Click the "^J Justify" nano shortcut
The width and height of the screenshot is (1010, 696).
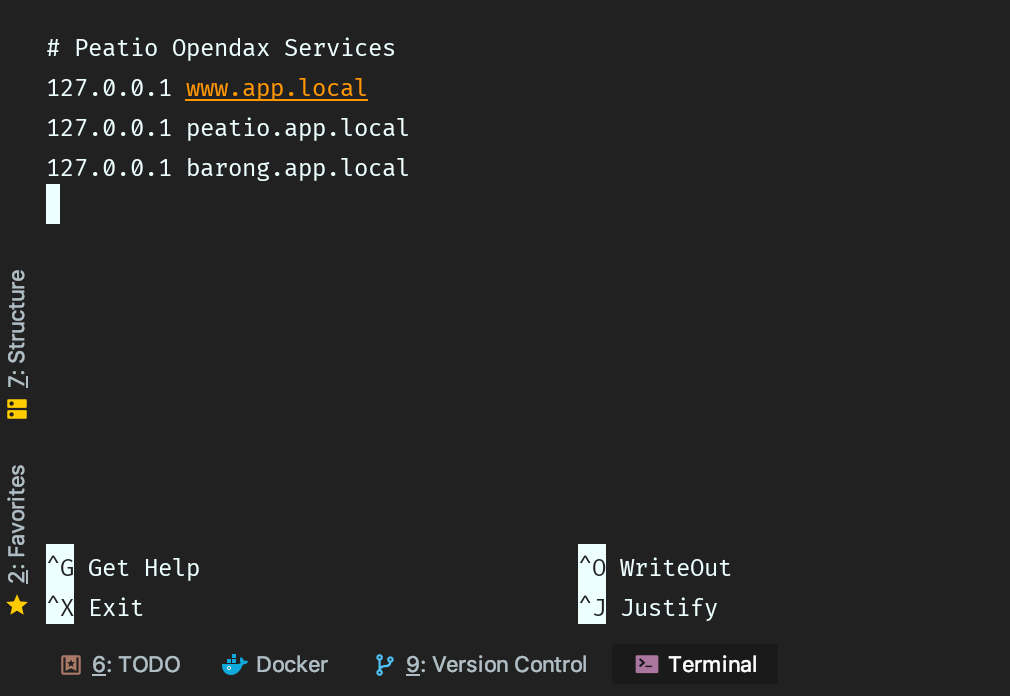tap(650, 608)
